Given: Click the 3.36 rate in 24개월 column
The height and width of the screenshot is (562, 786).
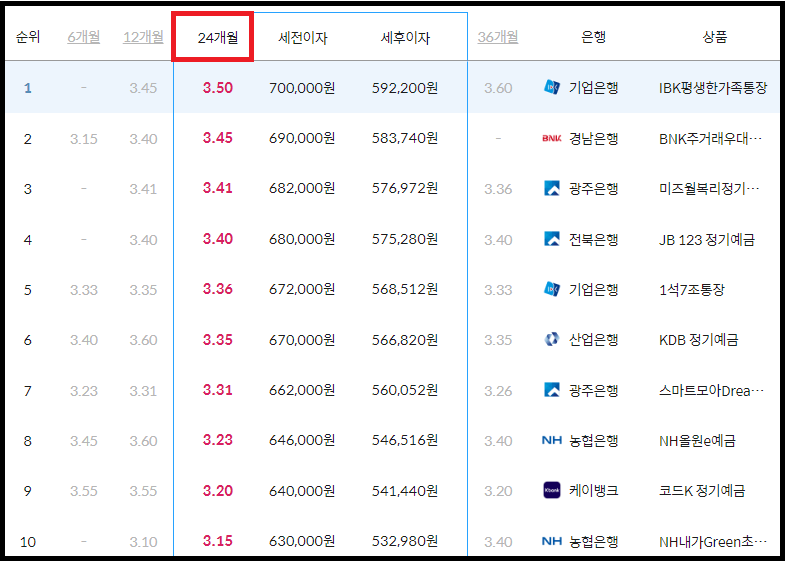Looking at the screenshot, I should point(218,289).
